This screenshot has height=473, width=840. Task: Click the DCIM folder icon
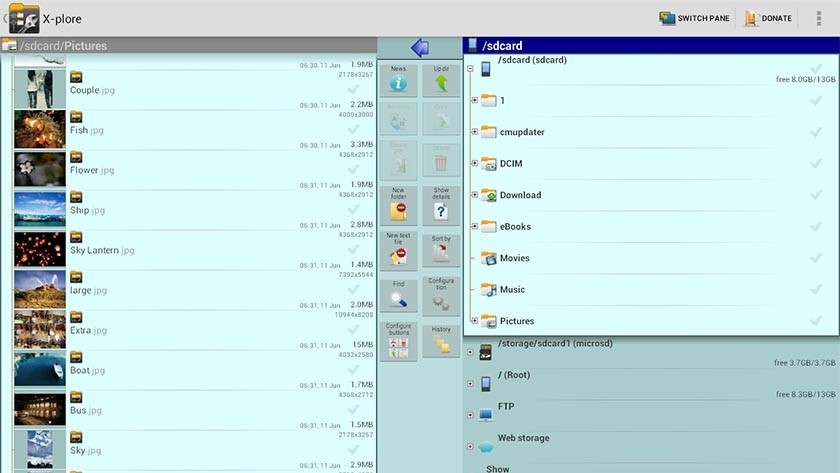[488, 163]
